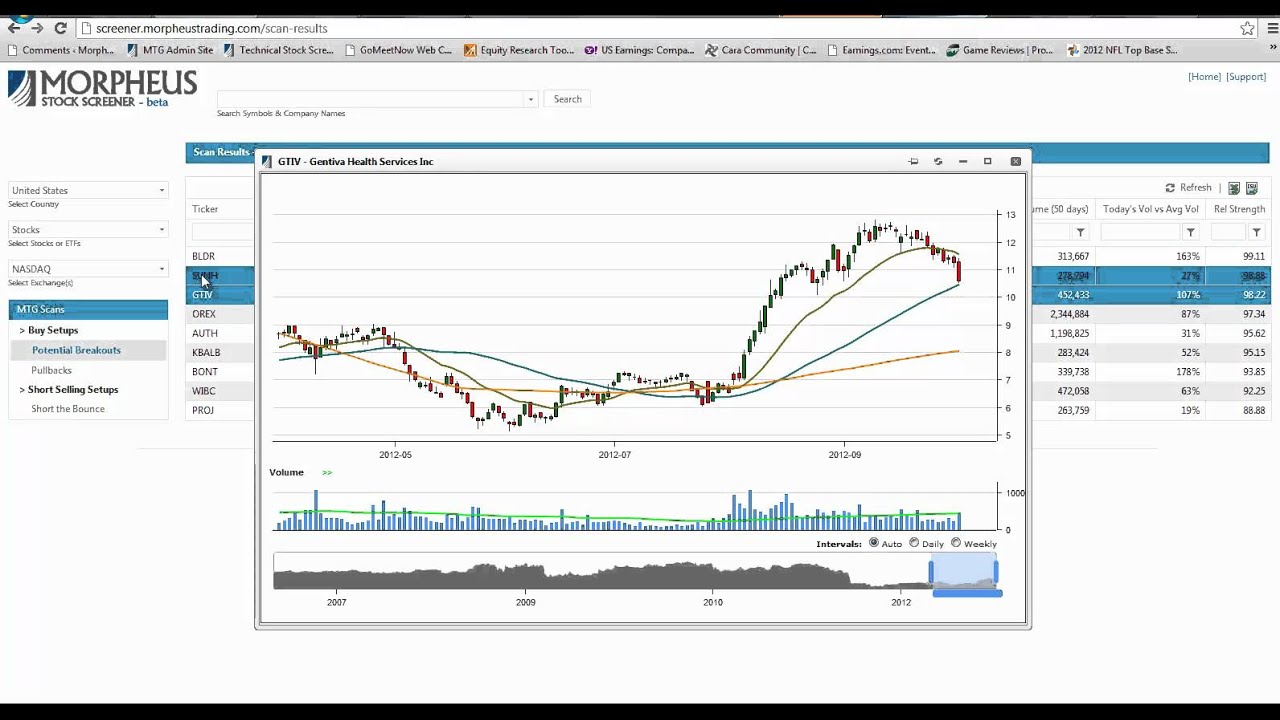Pin the GTIV chart window
1280x720 pixels.
[x=913, y=161]
